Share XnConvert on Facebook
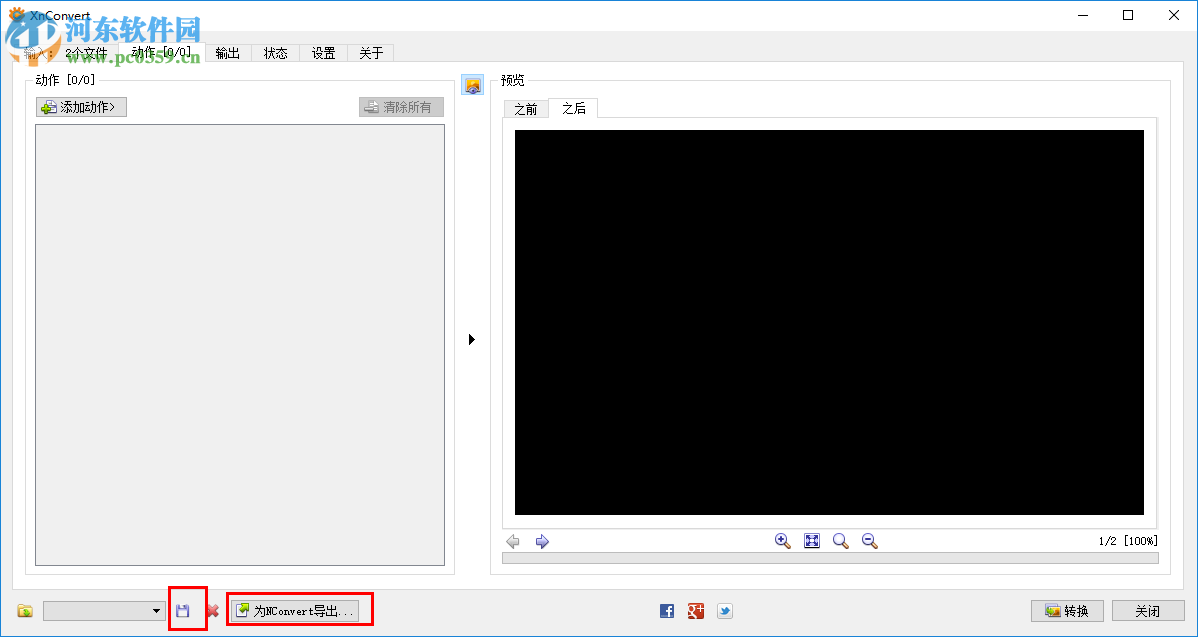Image resolution: width=1198 pixels, height=637 pixels. (x=666, y=610)
